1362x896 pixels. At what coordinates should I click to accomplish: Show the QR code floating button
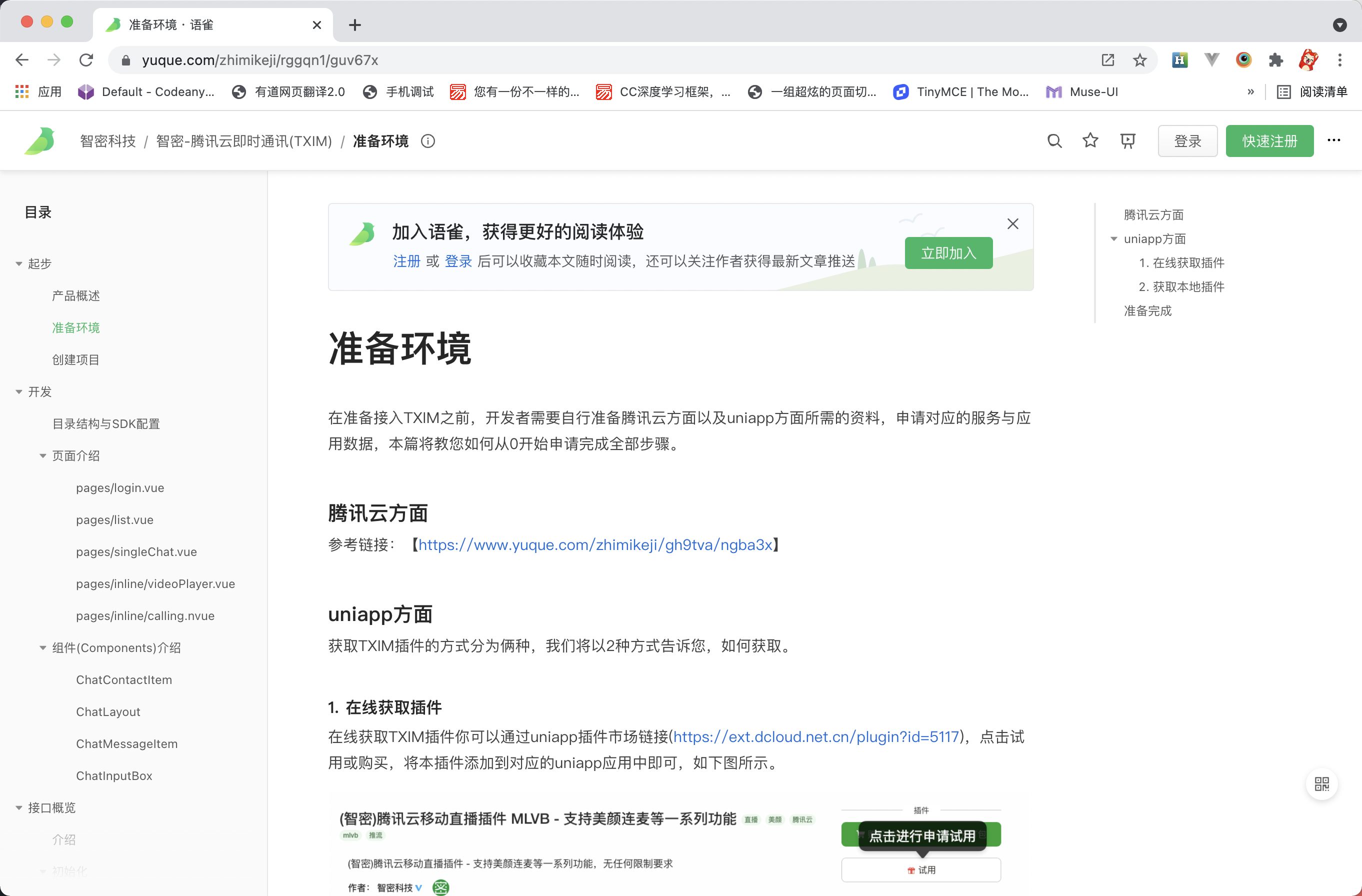coord(1322,784)
